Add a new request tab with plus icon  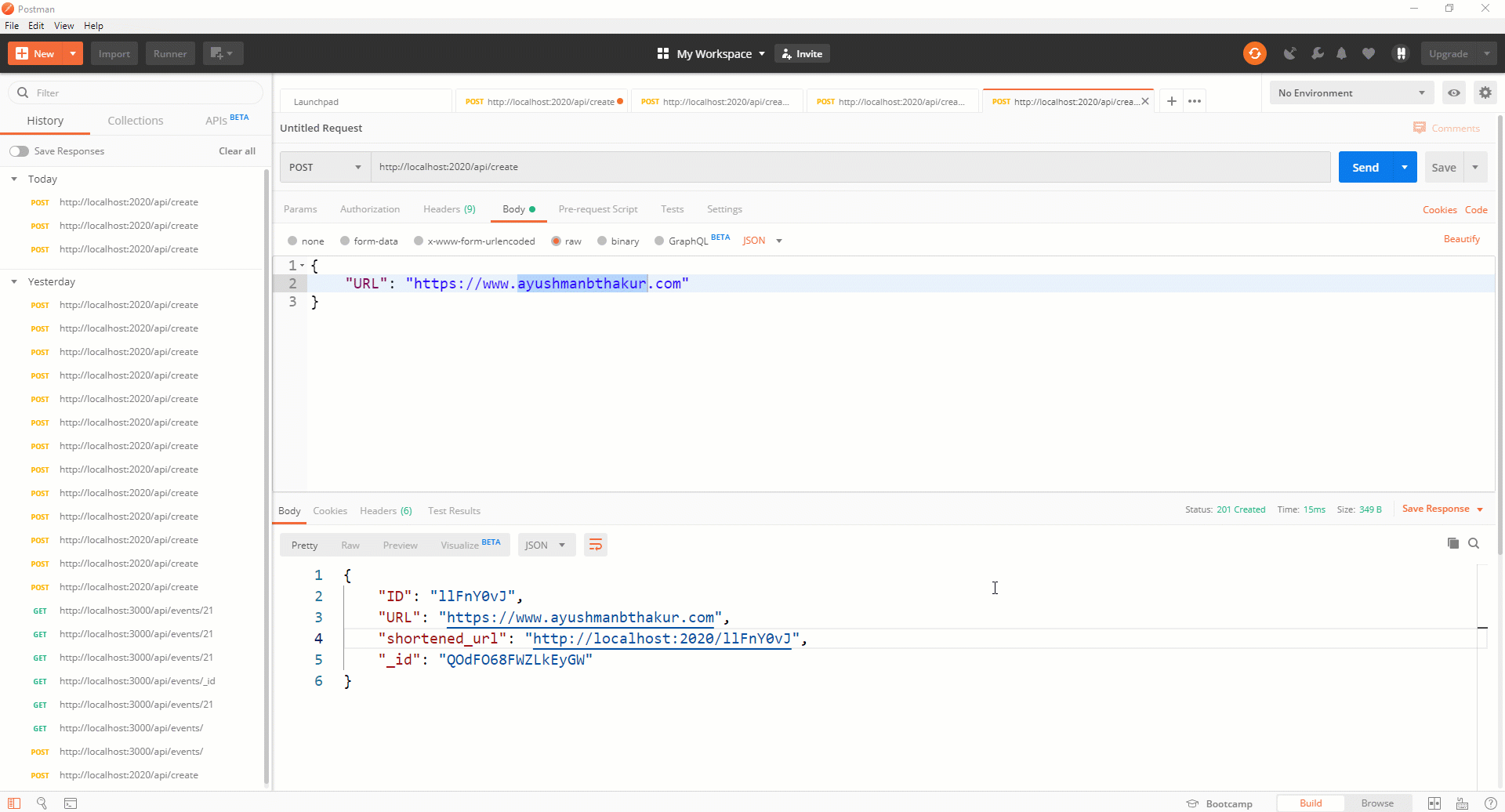[1172, 101]
